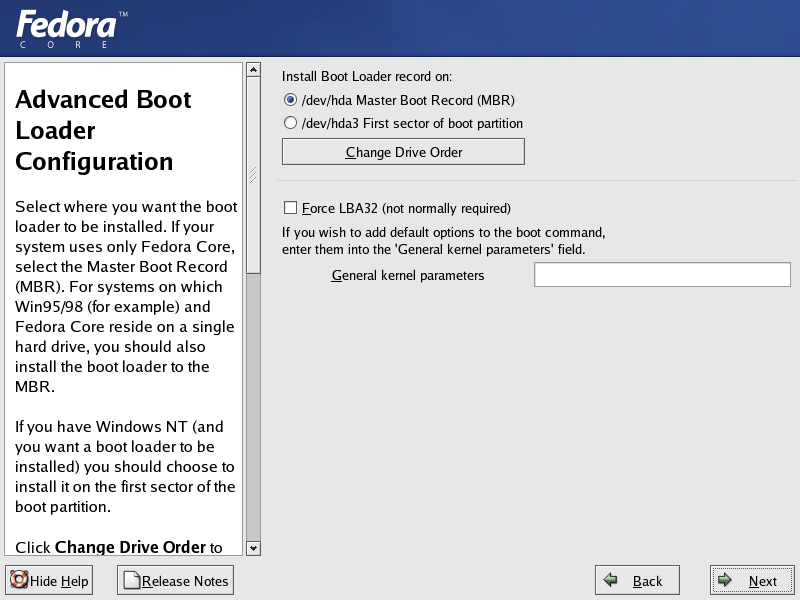This screenshot has width=800, height=600.
Task: Click the 'If you wish to add default options' text
Action: click(x=444, y=241)
